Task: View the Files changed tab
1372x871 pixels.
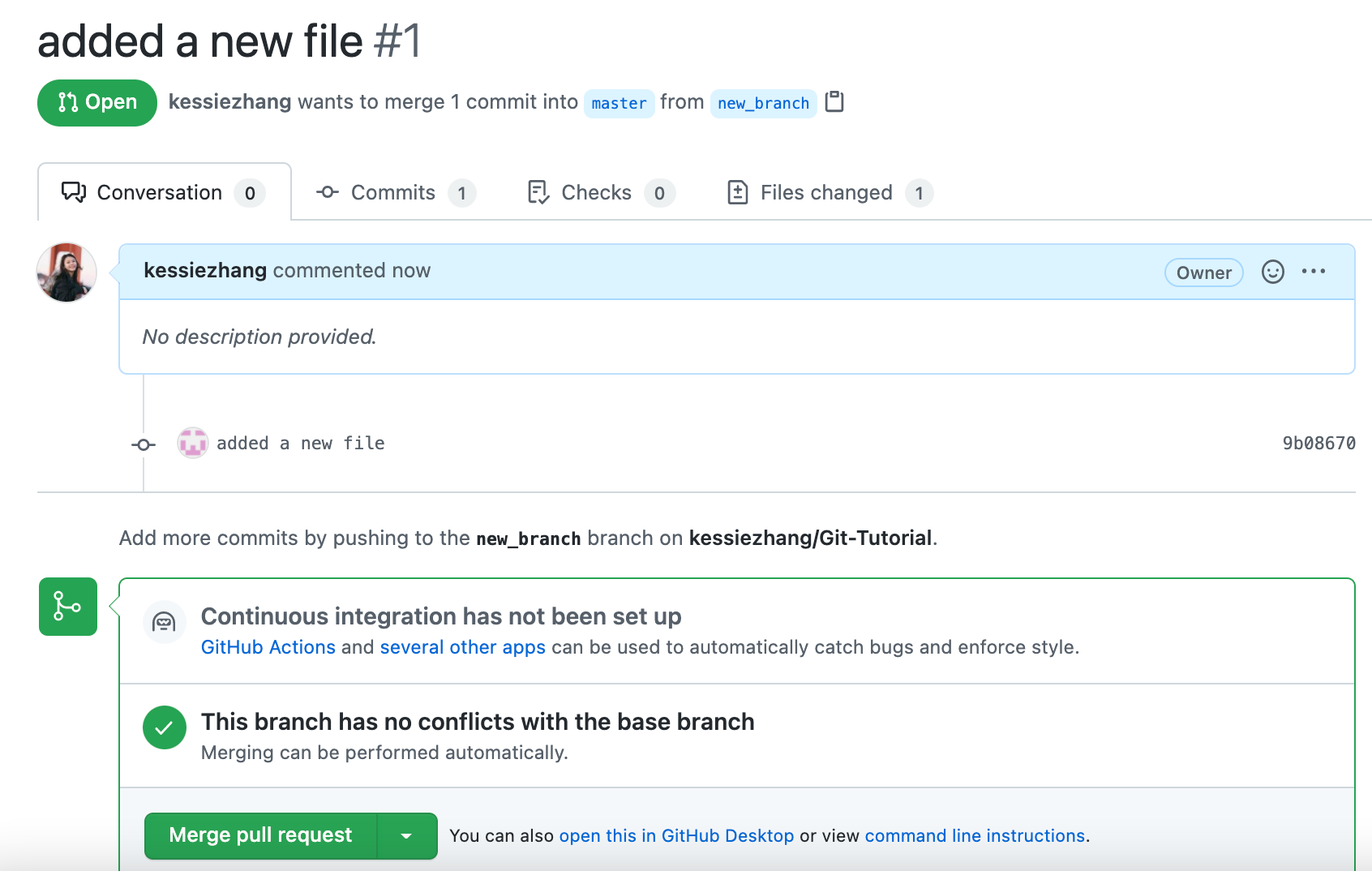Action: click(x=827, y=193)
